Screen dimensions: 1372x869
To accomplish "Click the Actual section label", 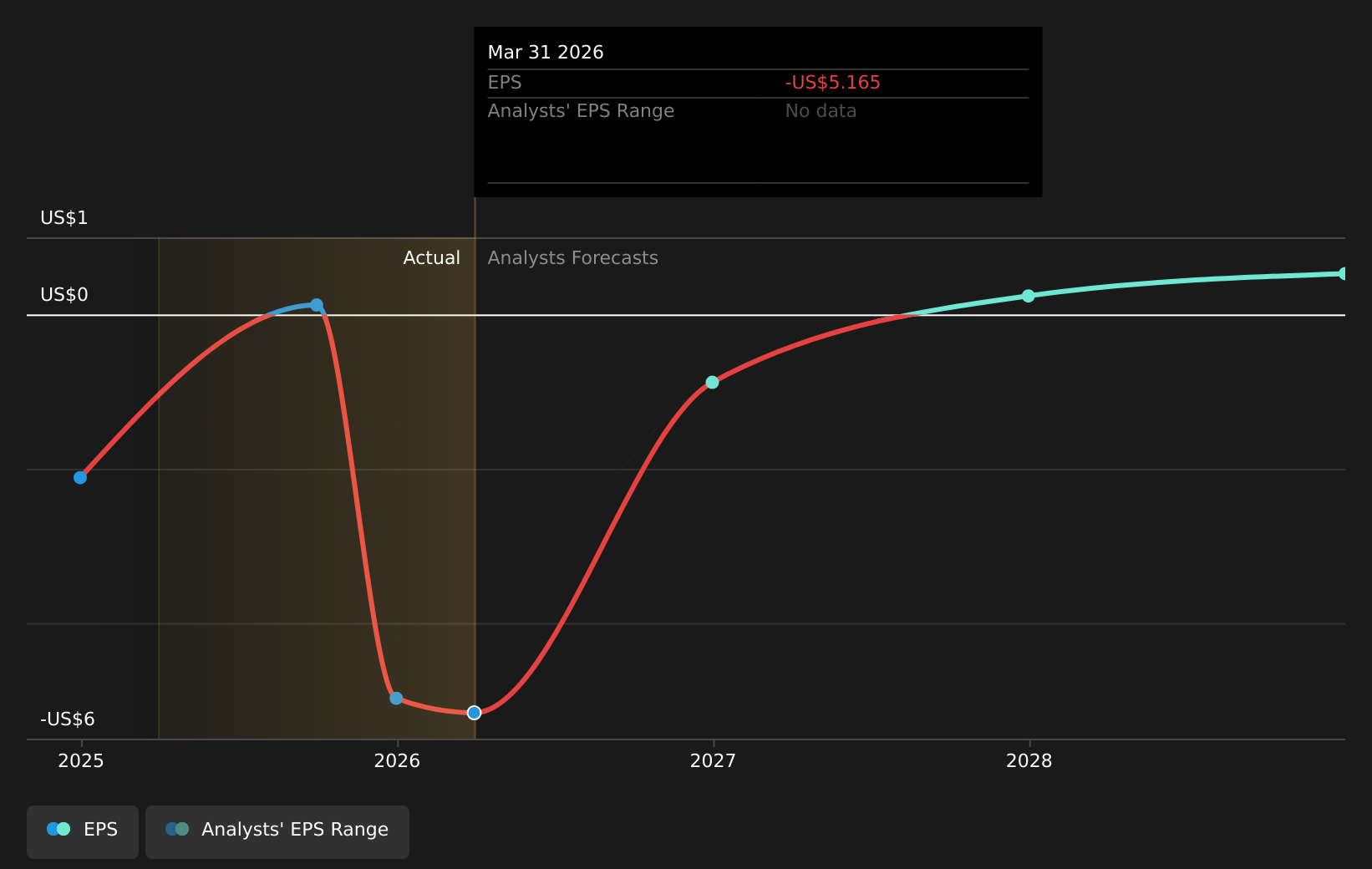I will pyautogui.click(x=432, y=258).
